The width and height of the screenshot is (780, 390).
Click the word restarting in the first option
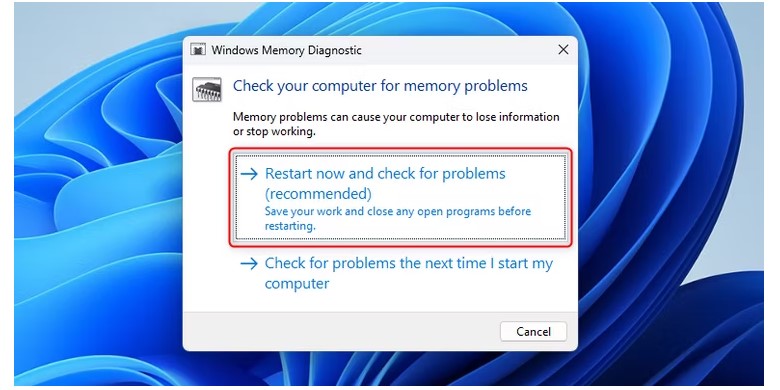coord(289,226)
